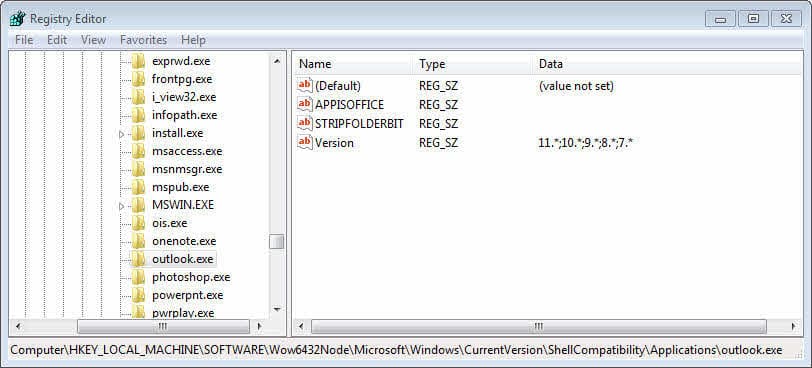Expand the install.exe key
The width and height of the screenshot is (812, 368).
tap(122, 134)
